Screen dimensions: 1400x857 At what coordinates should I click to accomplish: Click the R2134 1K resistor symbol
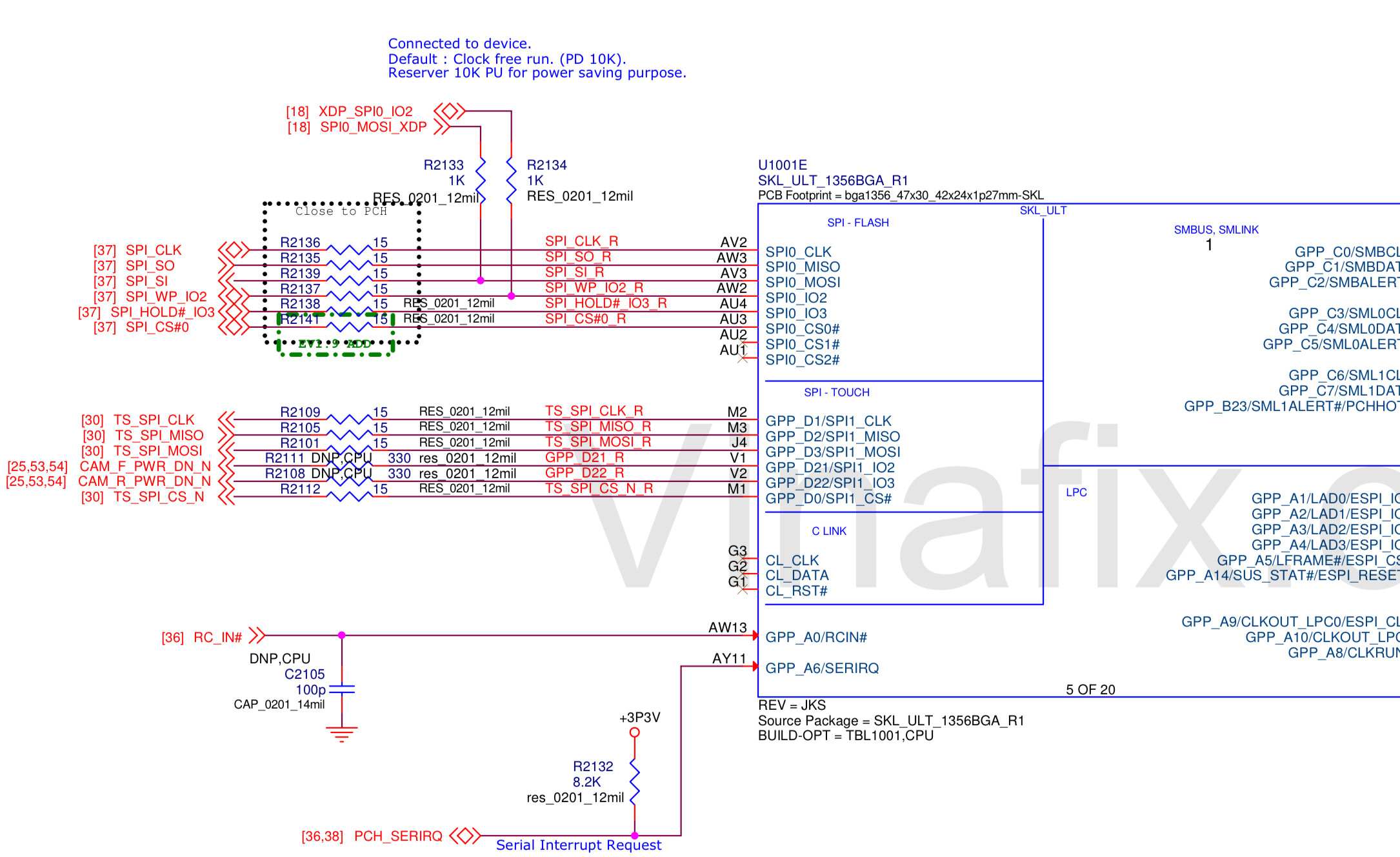tap(511, 181)
